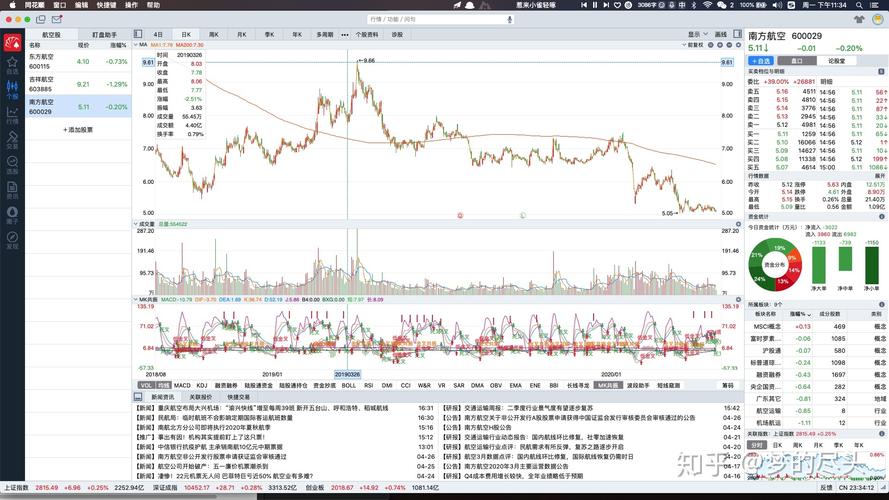Click the 净大单 green bar
Viewport: 889px width, 500px height.
818,265
